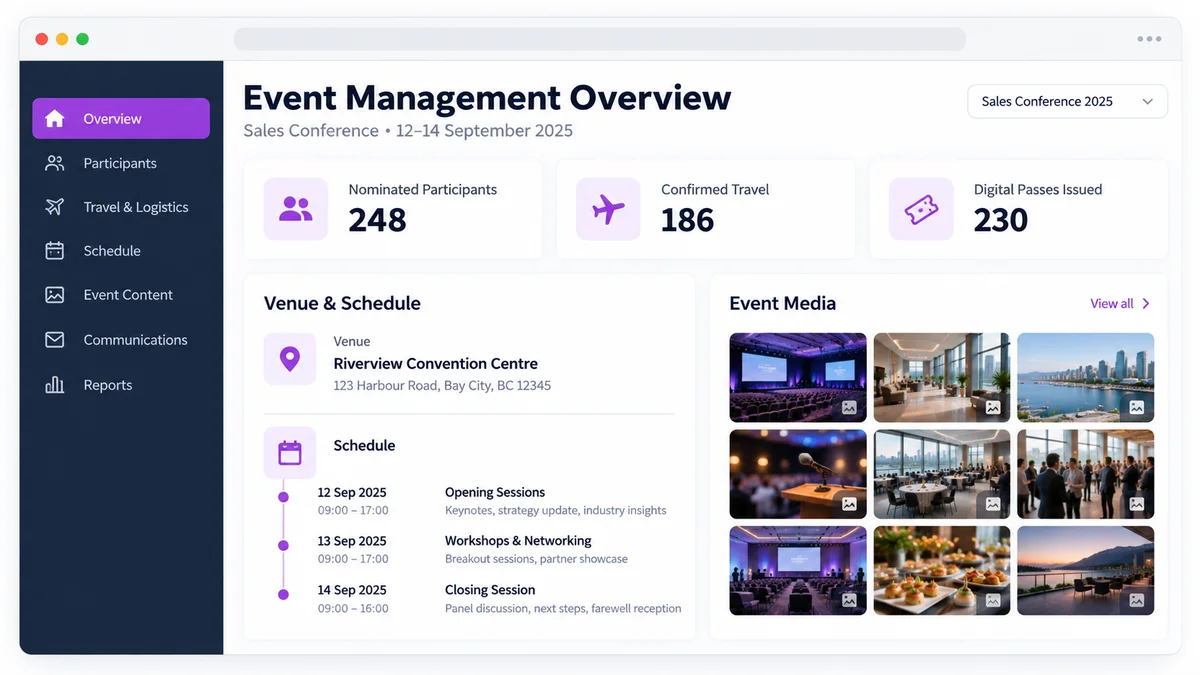The height and width of the screenshot is (675, 1200).
Task: Click the Nominated Participants label
Action: pyautogui.click(x=422, y=189)
